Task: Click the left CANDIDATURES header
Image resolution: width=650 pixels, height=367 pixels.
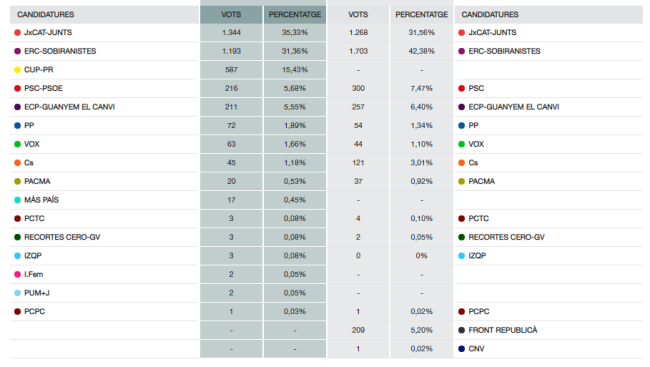Action: click(x=46, y=15)
